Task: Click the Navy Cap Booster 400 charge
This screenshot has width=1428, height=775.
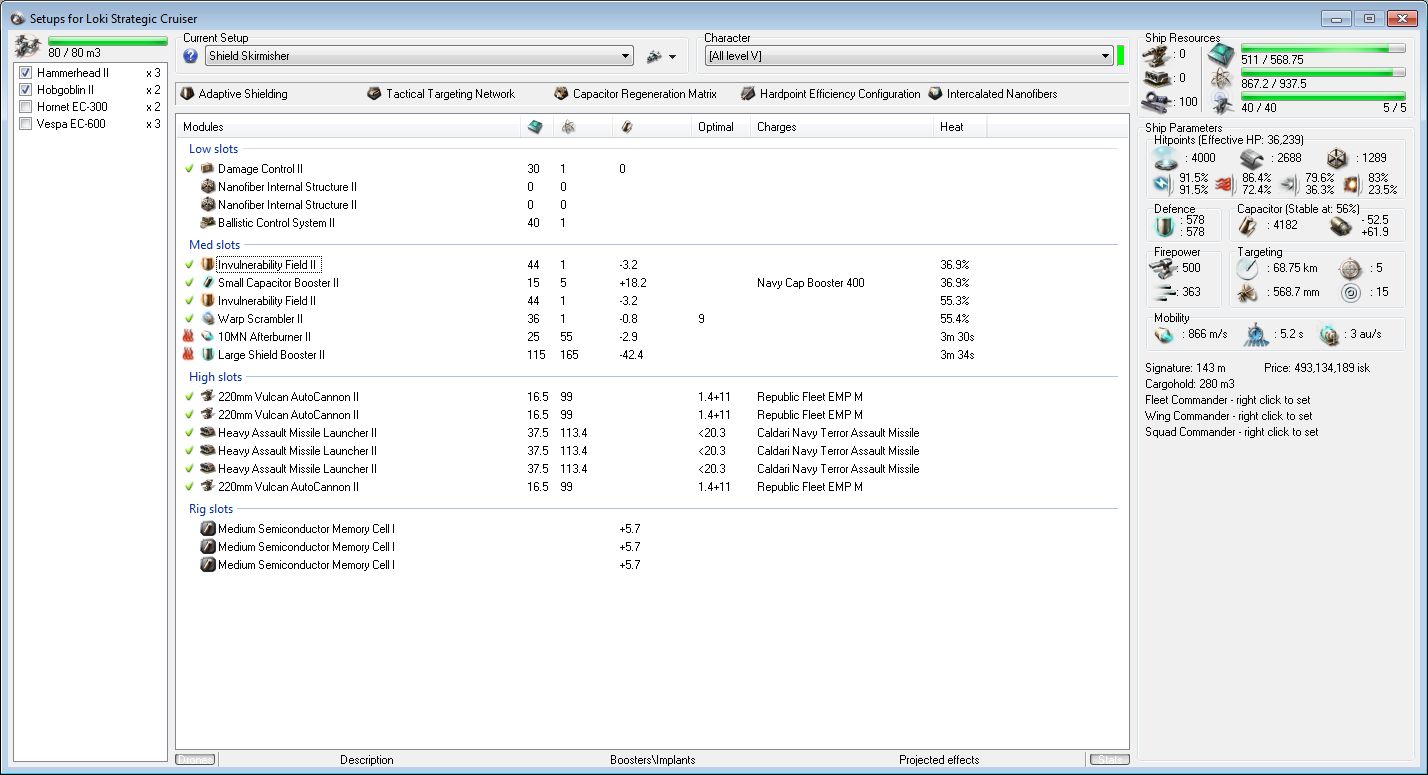Action: pyautogui.click(x=811, y=283)
